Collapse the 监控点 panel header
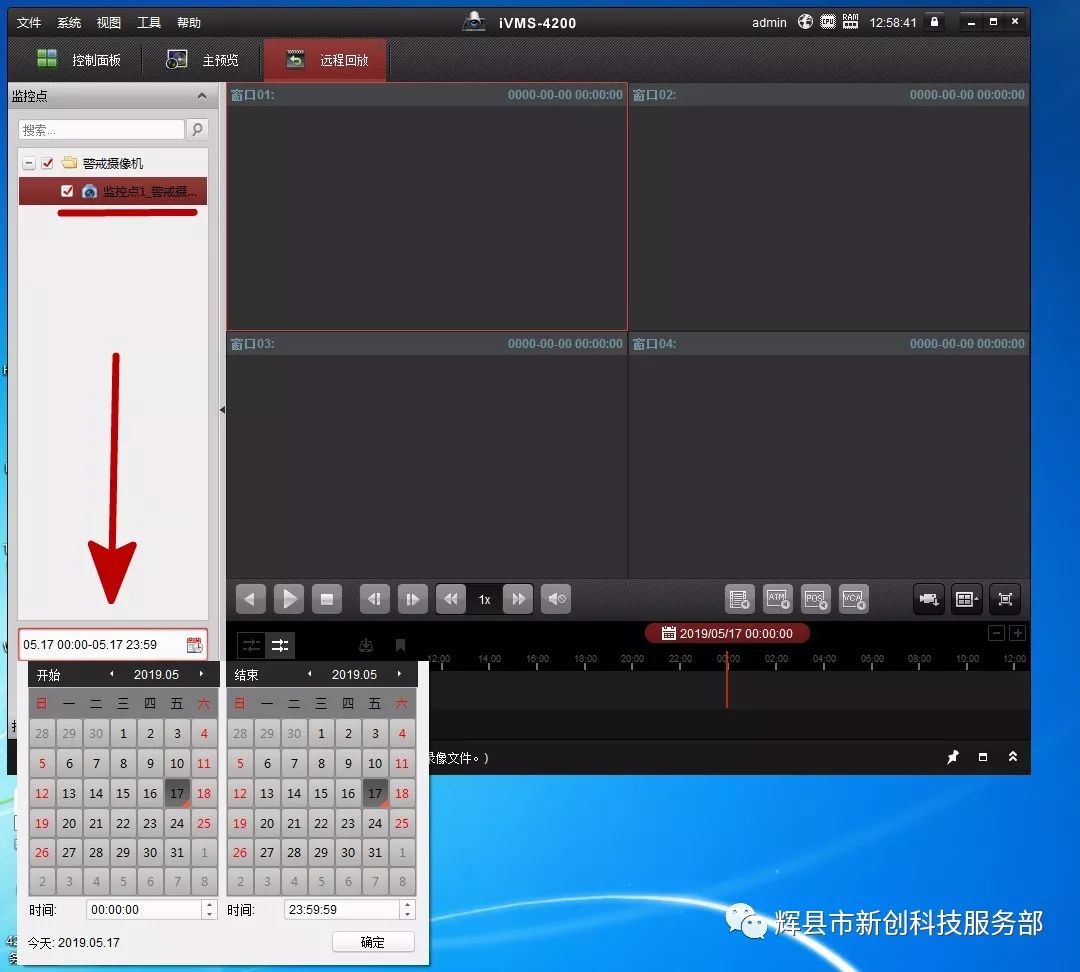The height and width of the screenshot is (972, 1080). (x=202, y=96)
